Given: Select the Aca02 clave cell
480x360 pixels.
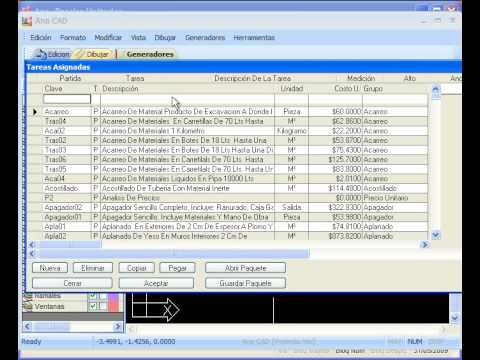Looking at the screenshot, I should point(67,131).
